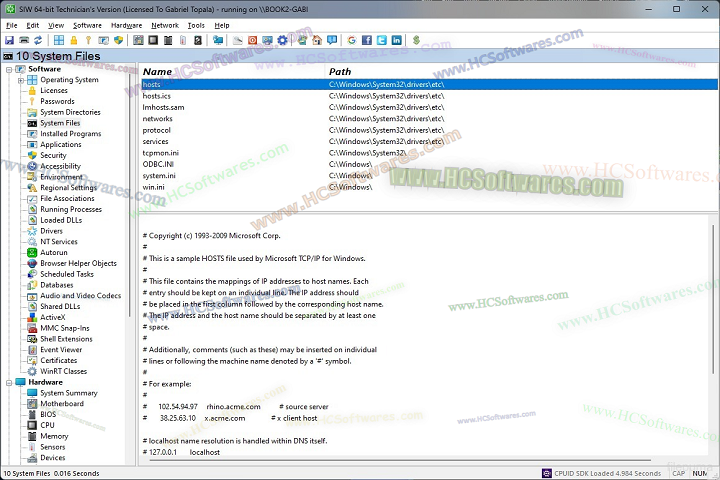Select the networks file row
This screenshot has width=720, height=480.
pos(429,119)
